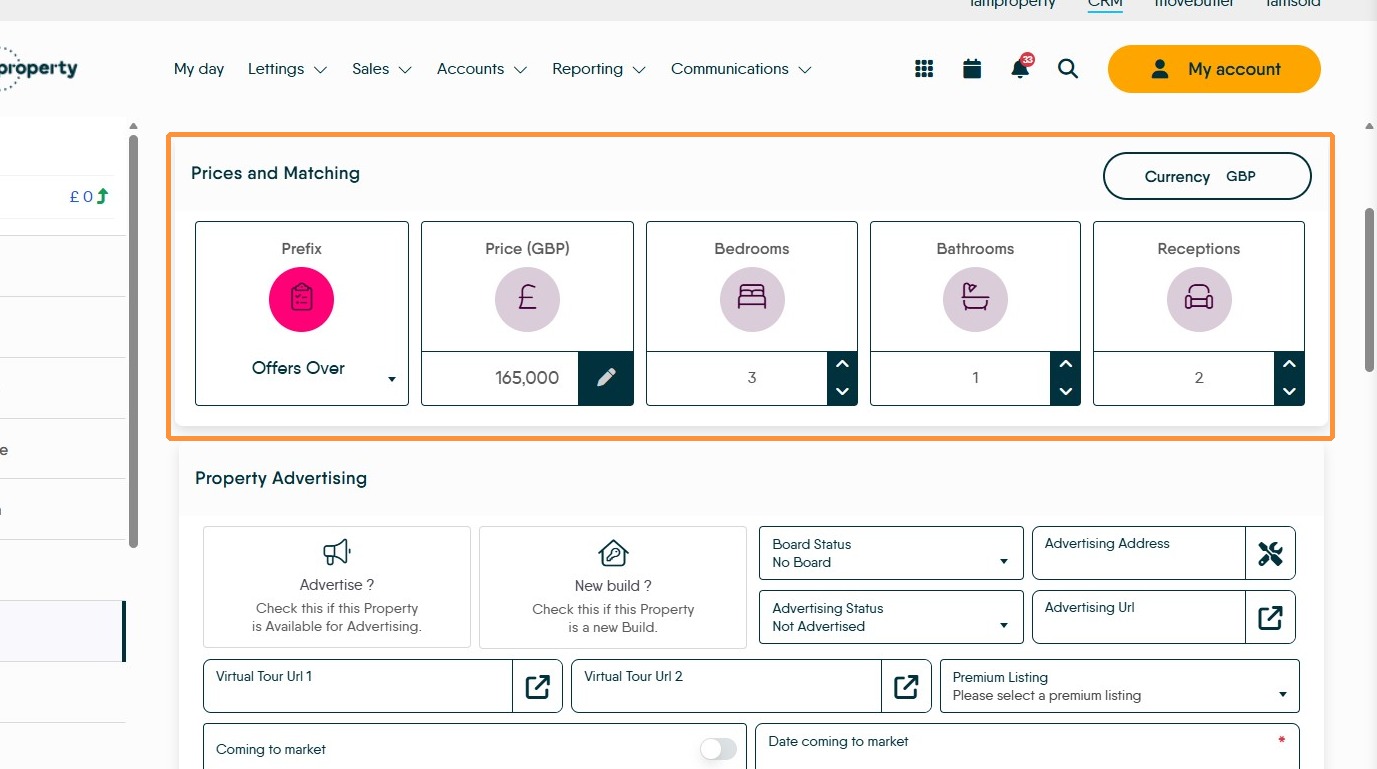
Task: Click the pink Prefix clipboard icon
Action: tap(301, 299)
